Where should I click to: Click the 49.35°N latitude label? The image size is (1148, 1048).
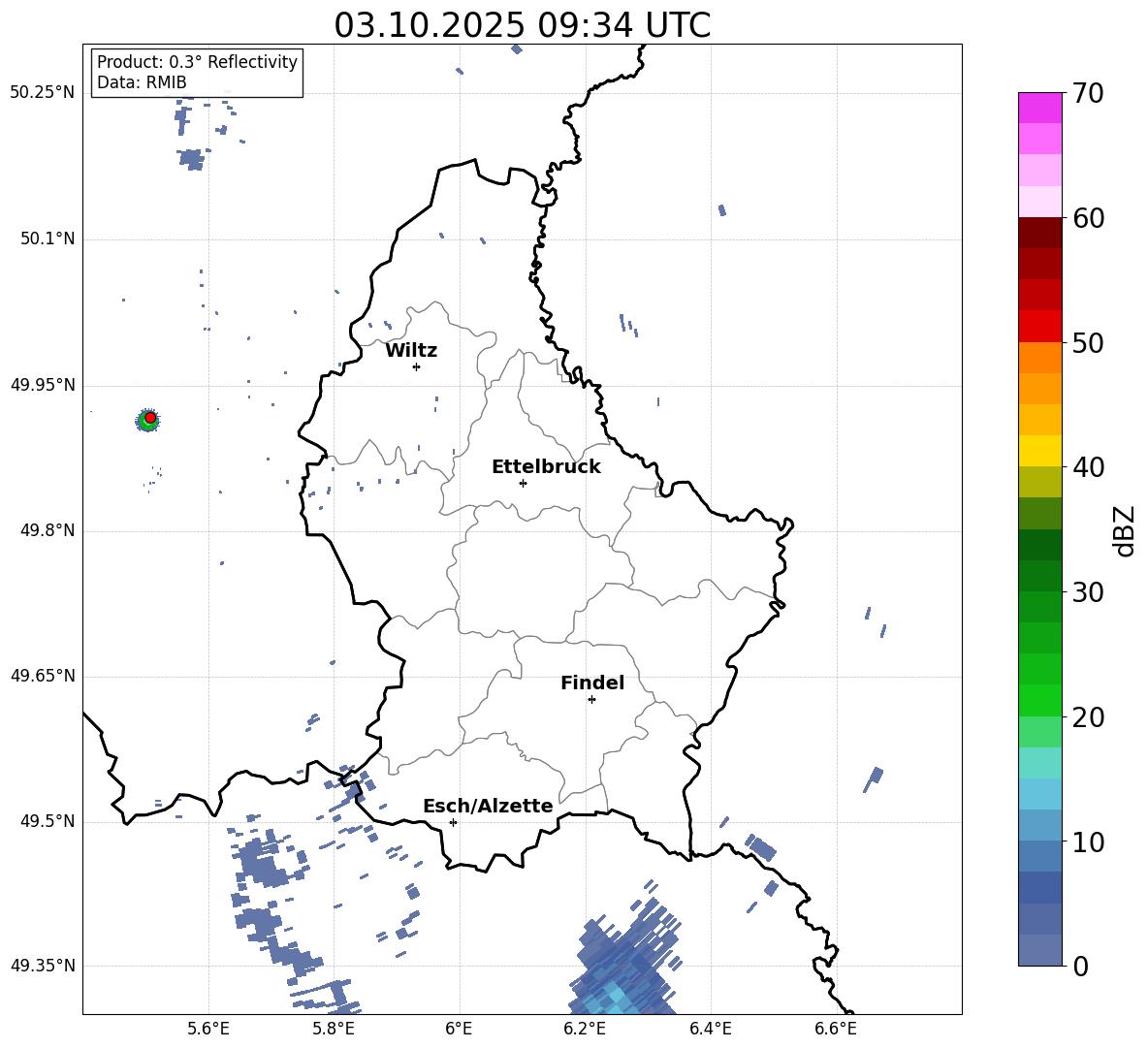[43, 966]
